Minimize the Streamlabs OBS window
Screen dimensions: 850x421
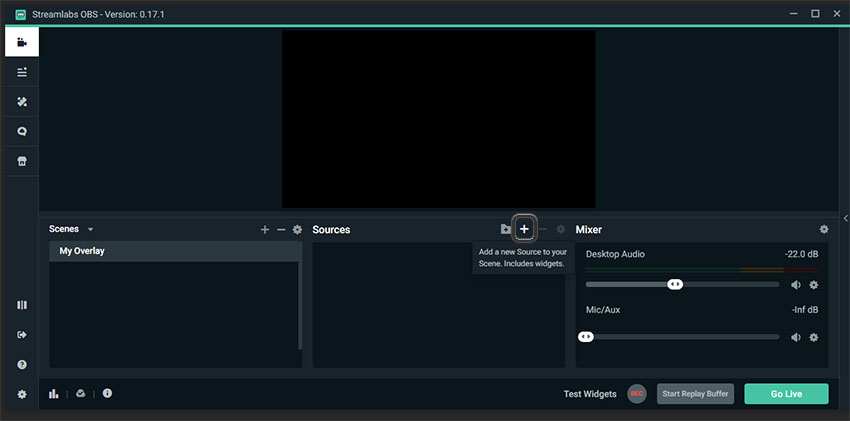click(794, 14)
